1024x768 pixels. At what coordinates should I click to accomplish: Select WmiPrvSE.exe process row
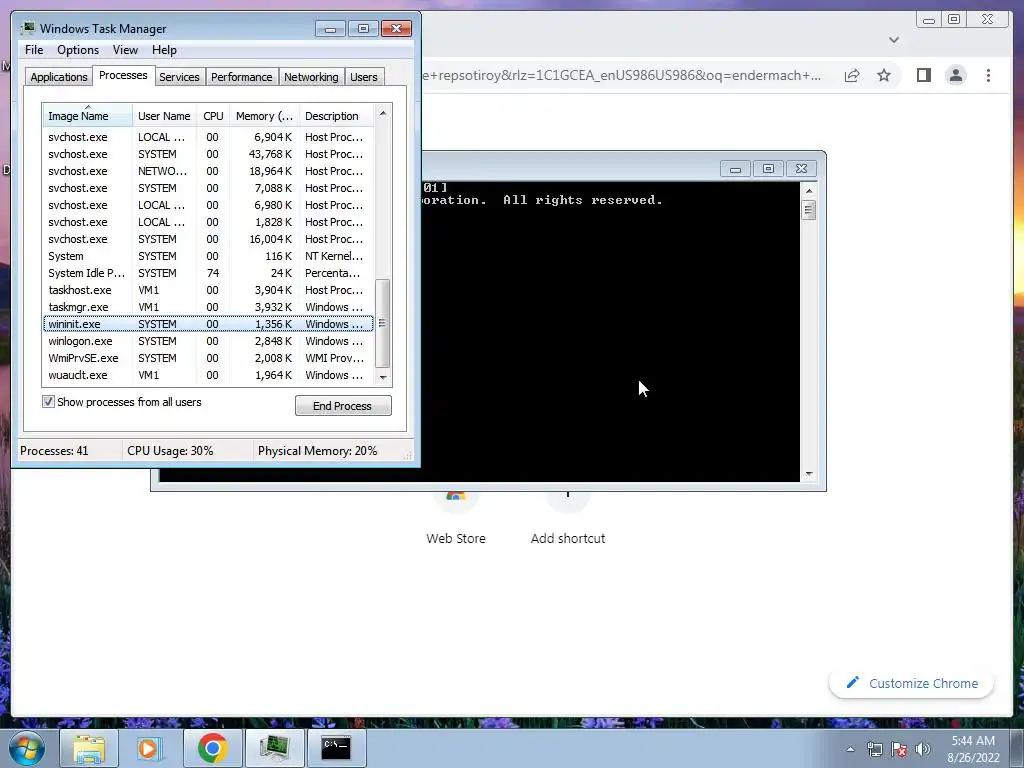[208, 358]
